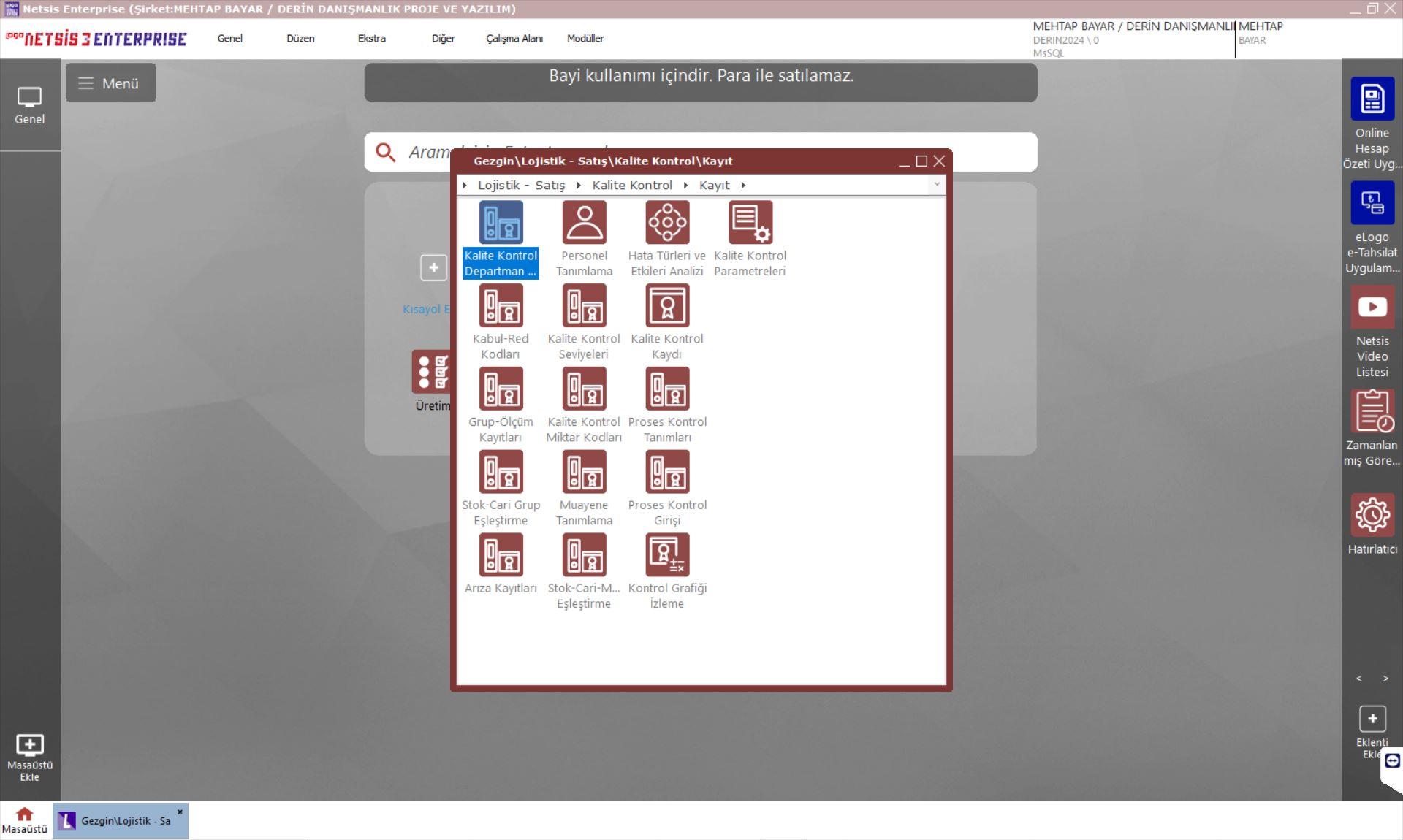Image resolution: width=1403 pixels, height=840 pixels.
Task: Click Üretim shortcut icon
Action: [433, 372]
